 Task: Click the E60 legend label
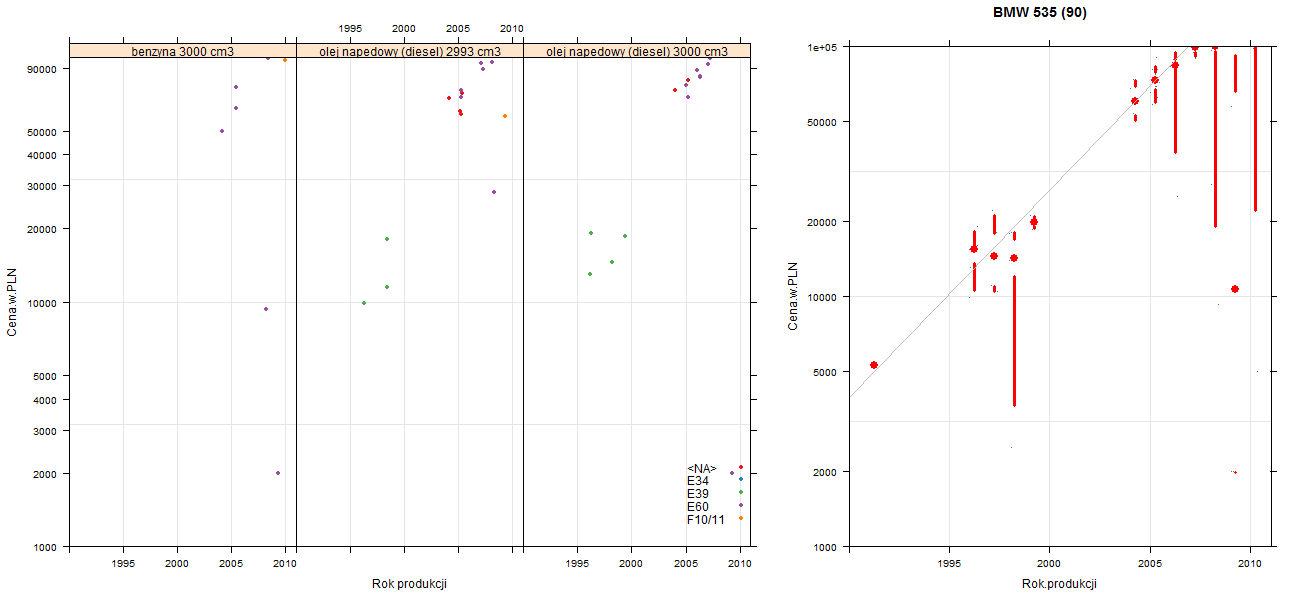(x=697, y=507)
